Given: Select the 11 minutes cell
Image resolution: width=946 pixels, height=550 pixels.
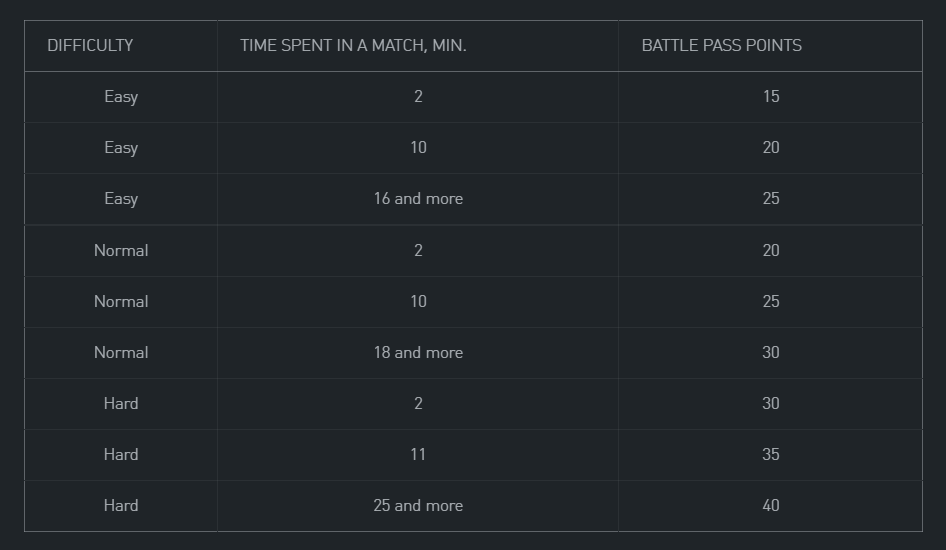Looking at the screenshot, I should click(418, 455).
